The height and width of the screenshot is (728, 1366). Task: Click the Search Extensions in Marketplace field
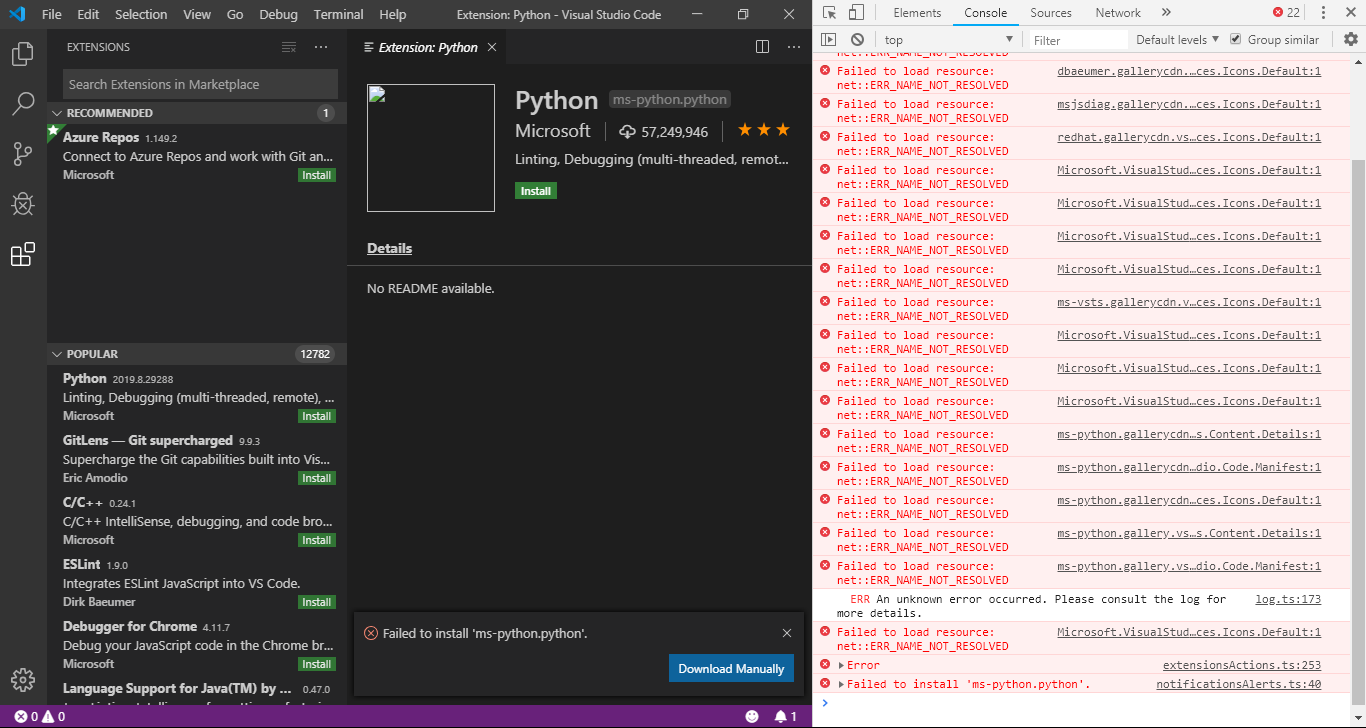[x=199, y=84]
